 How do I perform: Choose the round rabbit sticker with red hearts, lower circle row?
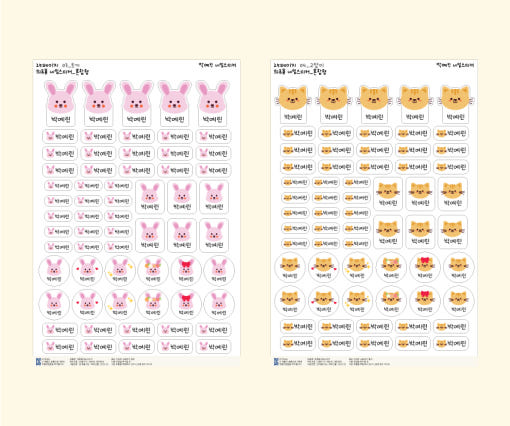(87, 304)
